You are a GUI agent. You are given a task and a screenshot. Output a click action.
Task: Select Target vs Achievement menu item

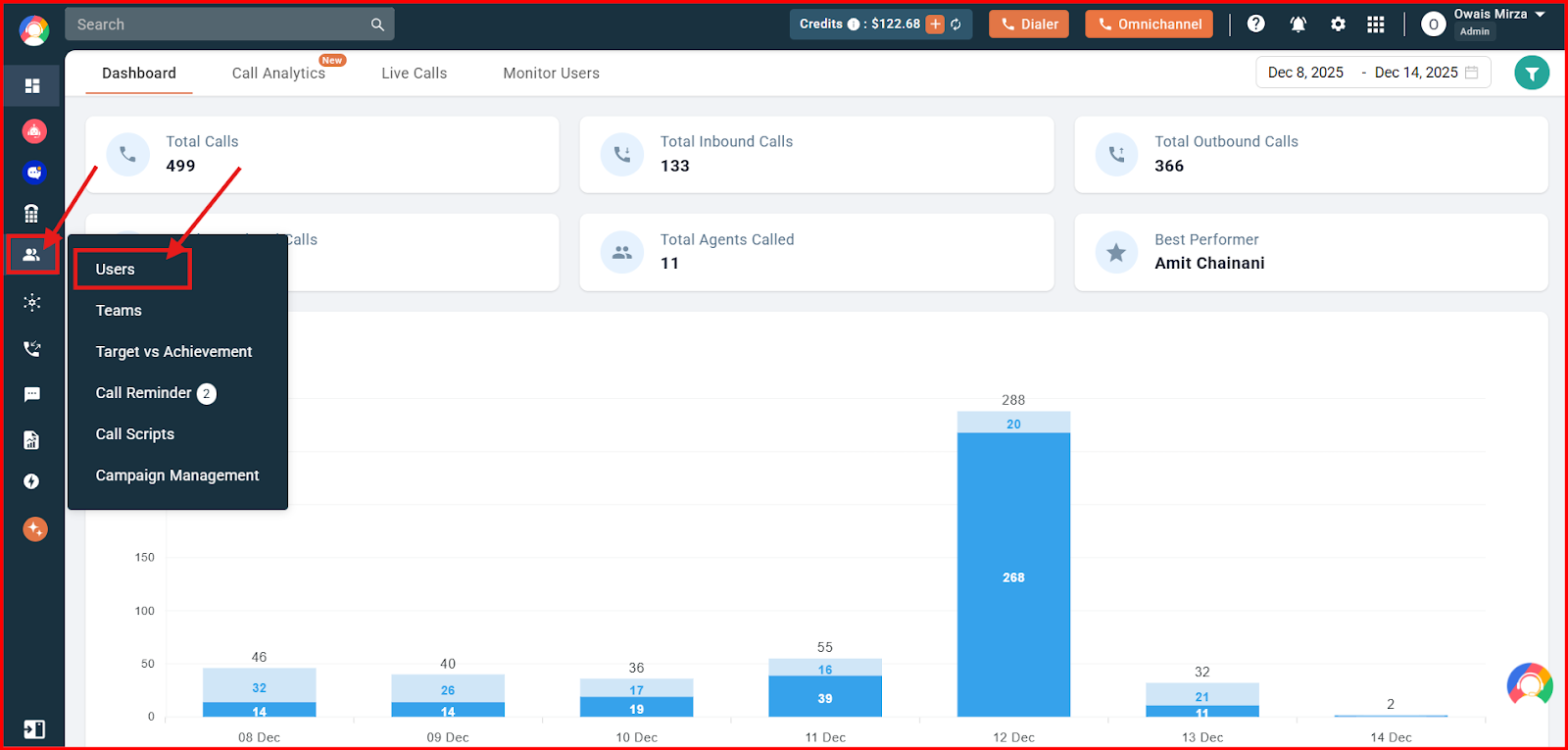(173, 352)
